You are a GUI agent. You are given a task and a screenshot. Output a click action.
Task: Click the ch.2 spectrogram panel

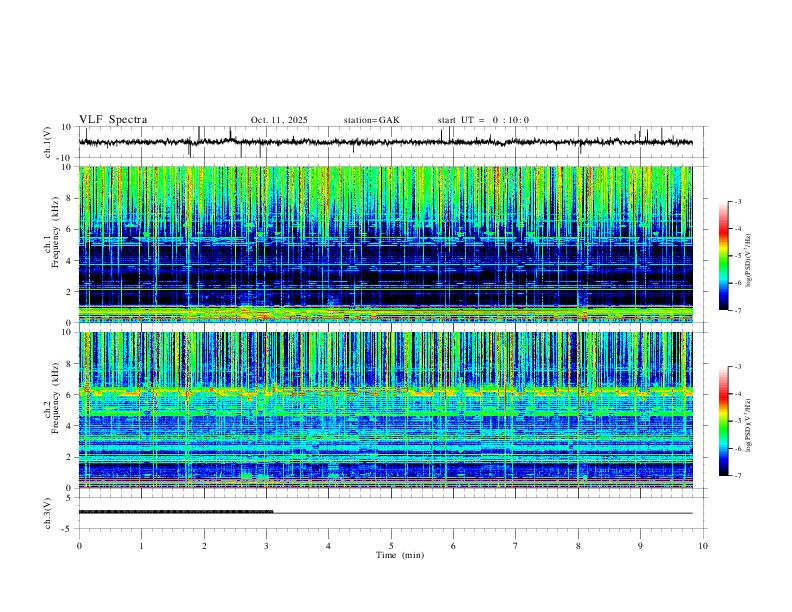385,410
